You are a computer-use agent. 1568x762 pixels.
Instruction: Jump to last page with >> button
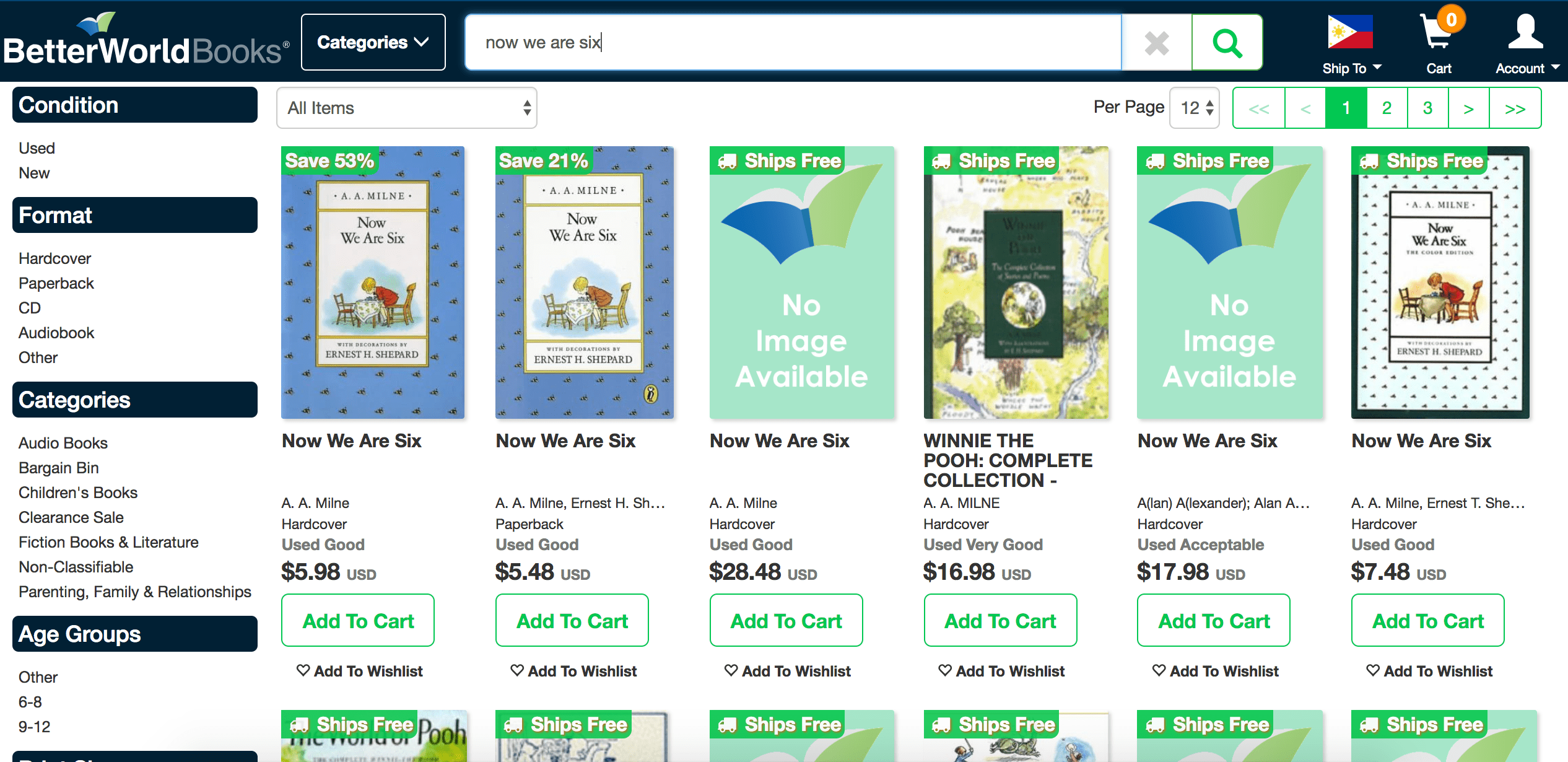(1515, 108)
